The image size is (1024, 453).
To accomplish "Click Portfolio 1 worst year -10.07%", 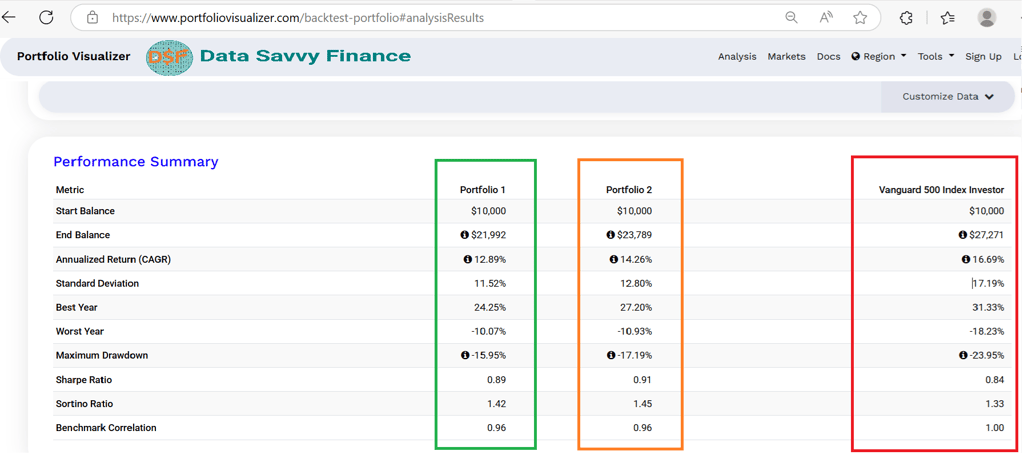I will click(488, 332).
